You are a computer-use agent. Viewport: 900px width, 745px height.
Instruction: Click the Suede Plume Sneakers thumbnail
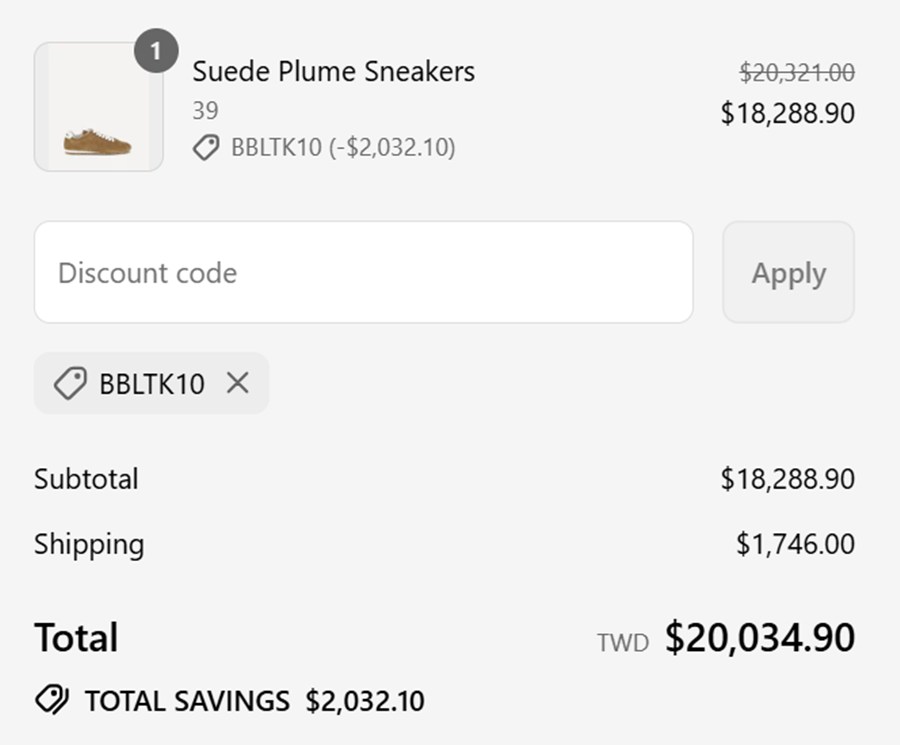tap(98, 107)
